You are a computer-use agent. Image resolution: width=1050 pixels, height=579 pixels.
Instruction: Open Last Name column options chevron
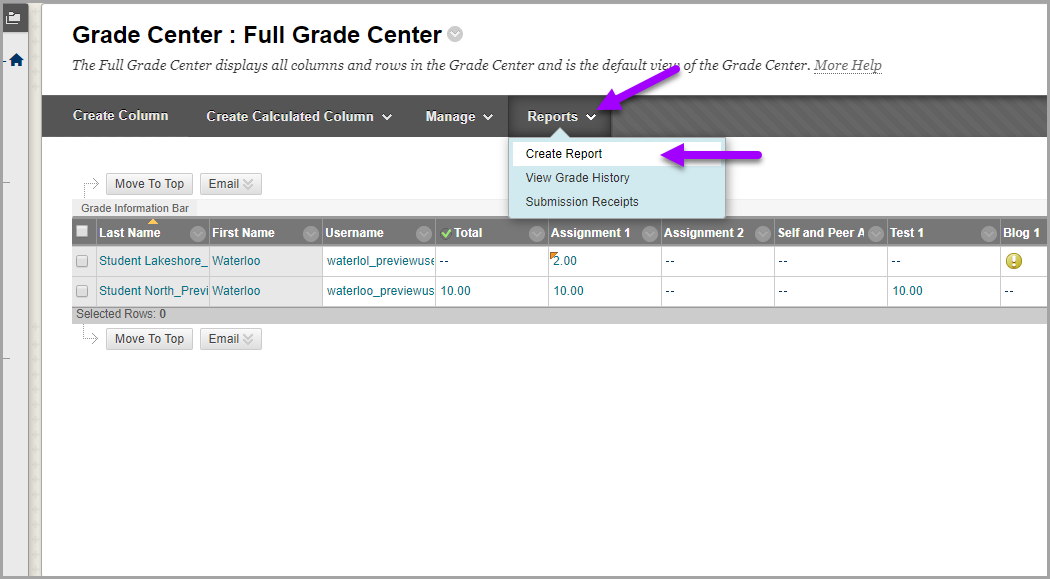coord(198,233)
